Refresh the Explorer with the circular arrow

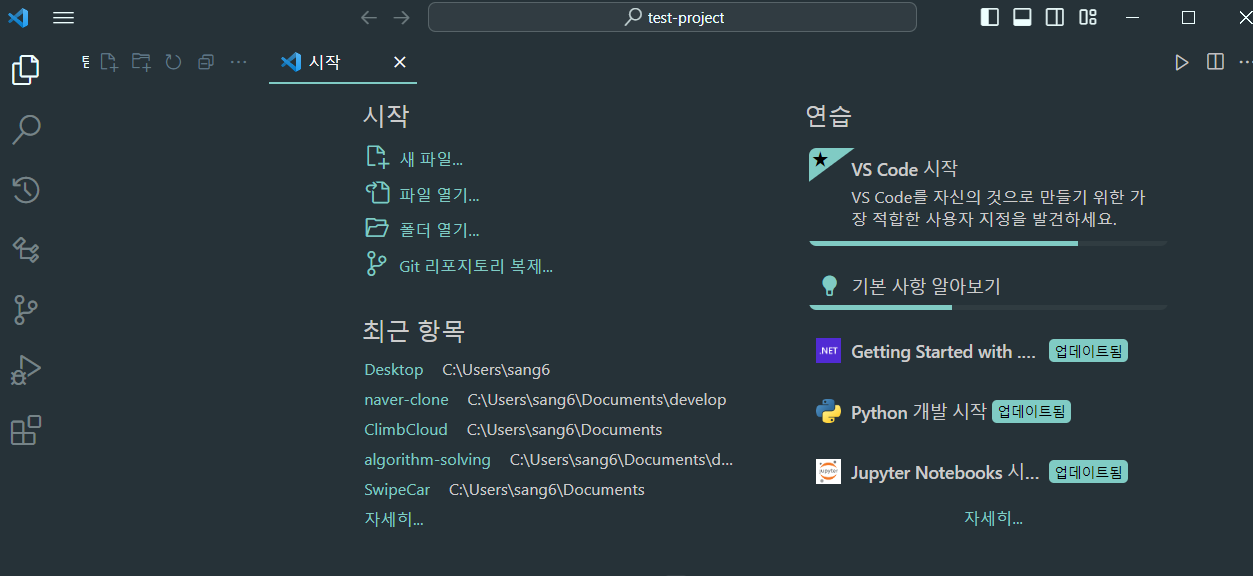pyautogui.click(x=173, y=62)
